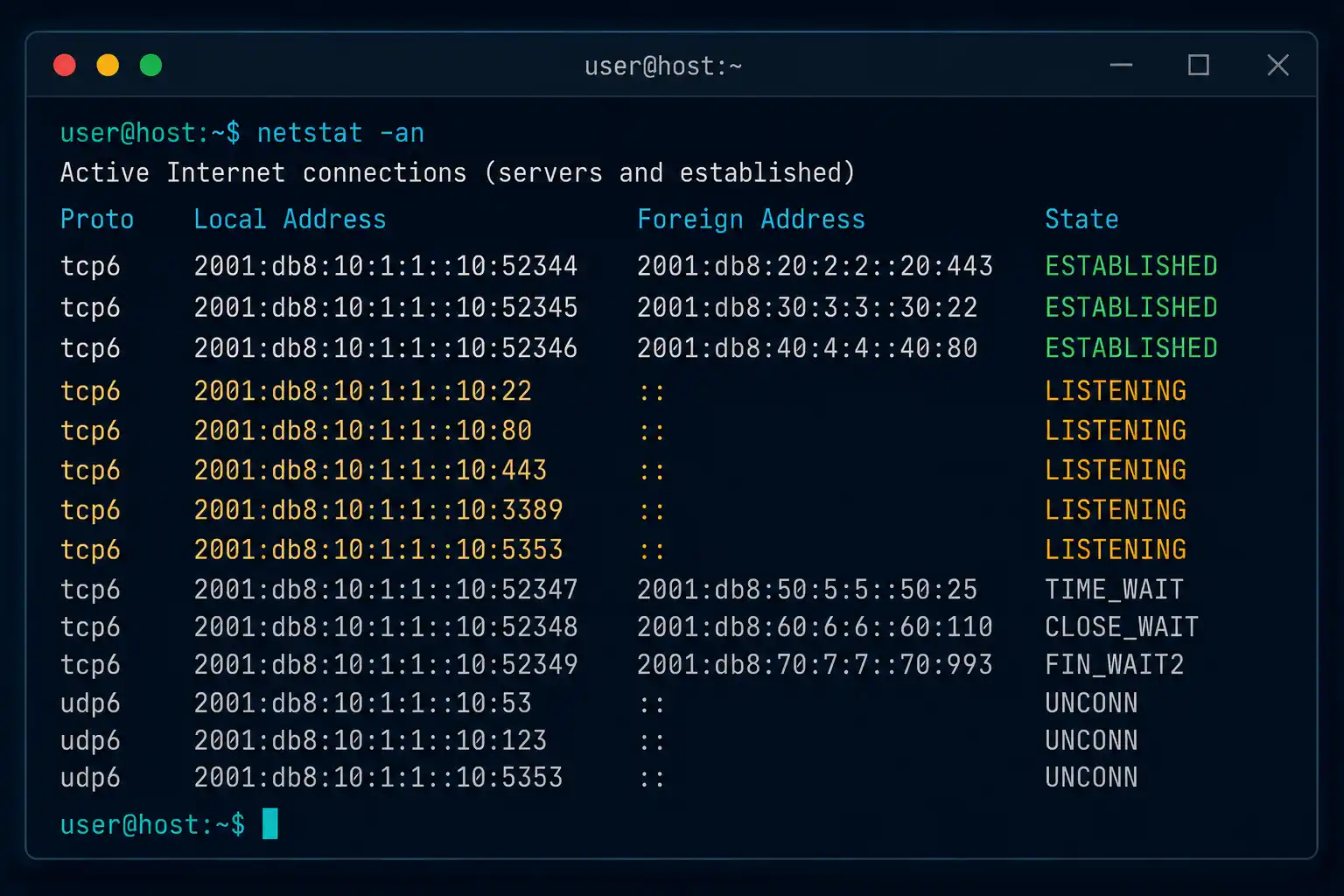Select foreign address 2001:db8:40:4:4::40:80
This screenshot has height=896, width=1344.
pos(807,348)
